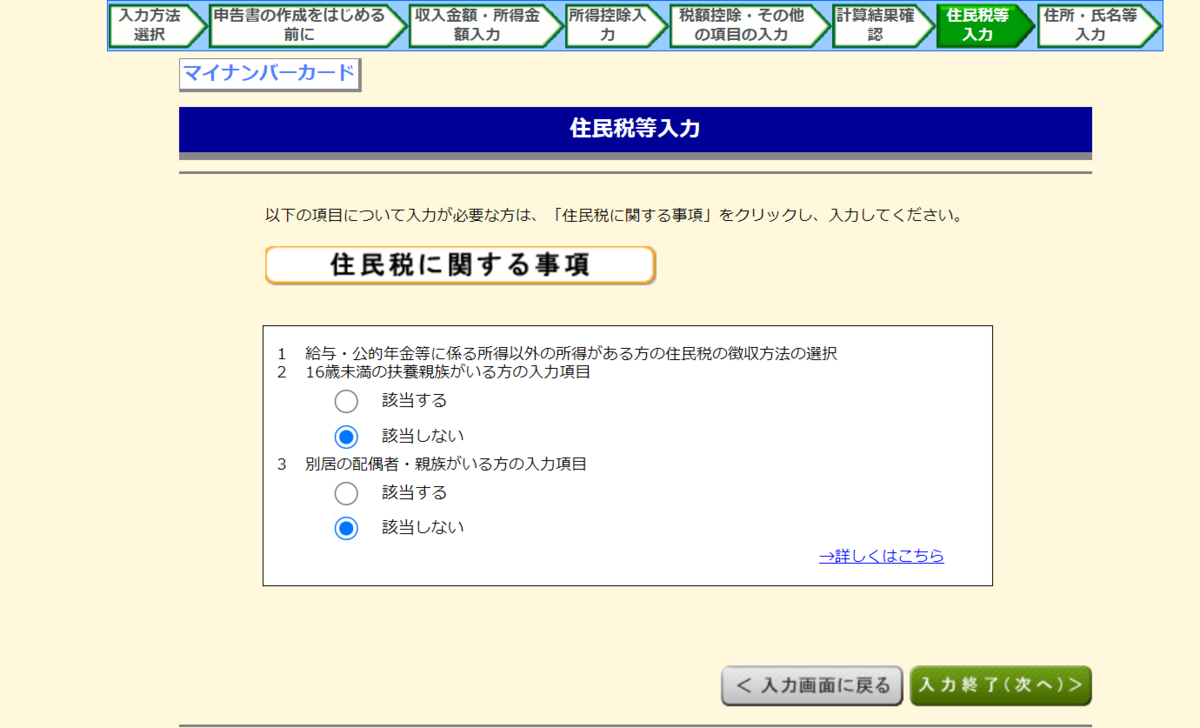1200x728 pixels.
Task: Open 住民税に関する事項 button
Action: click(460, 265)
